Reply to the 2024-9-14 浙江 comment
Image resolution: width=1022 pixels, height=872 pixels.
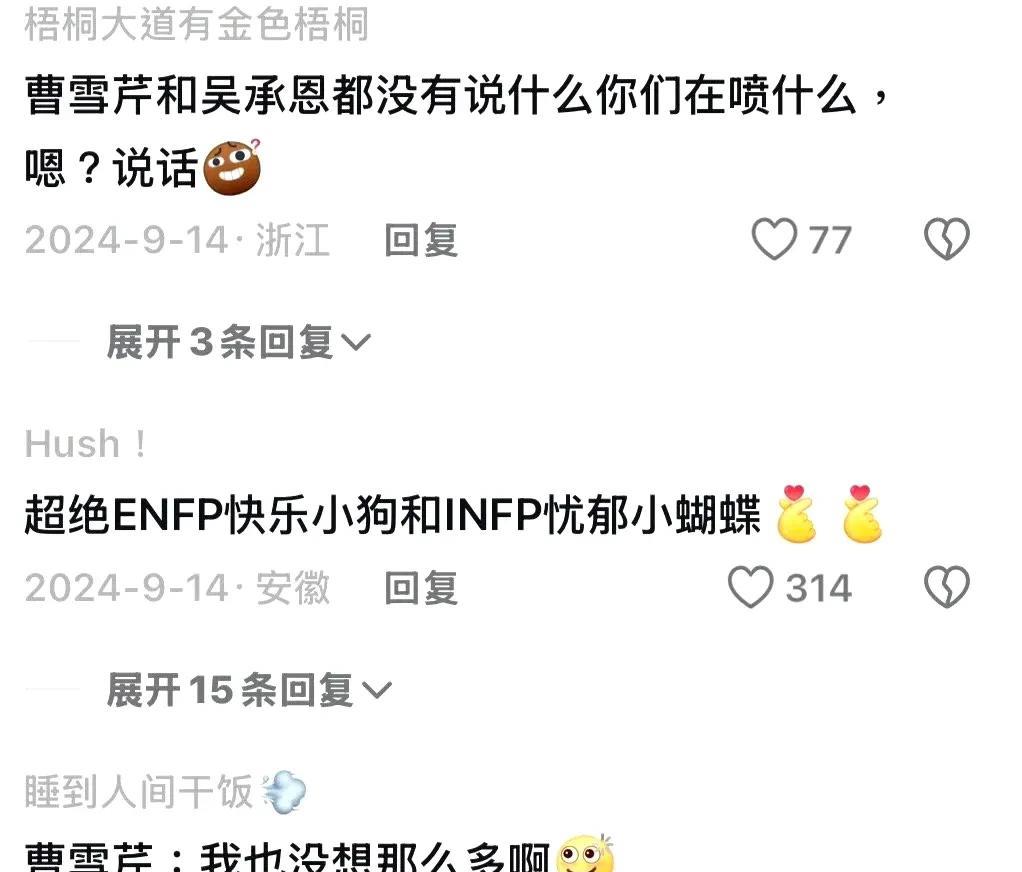tap(421, 239)
